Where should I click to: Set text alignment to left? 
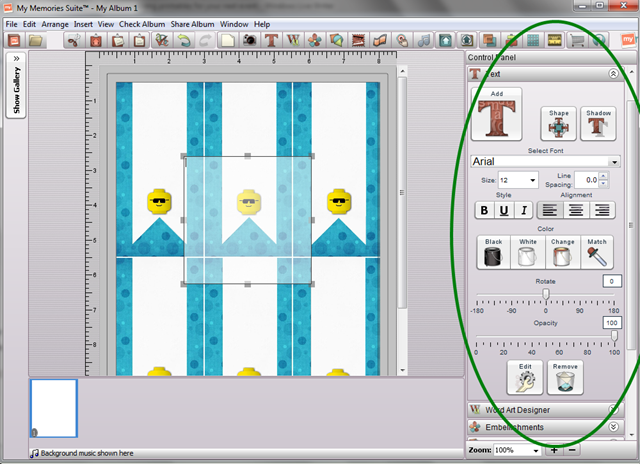coord(550,211)
